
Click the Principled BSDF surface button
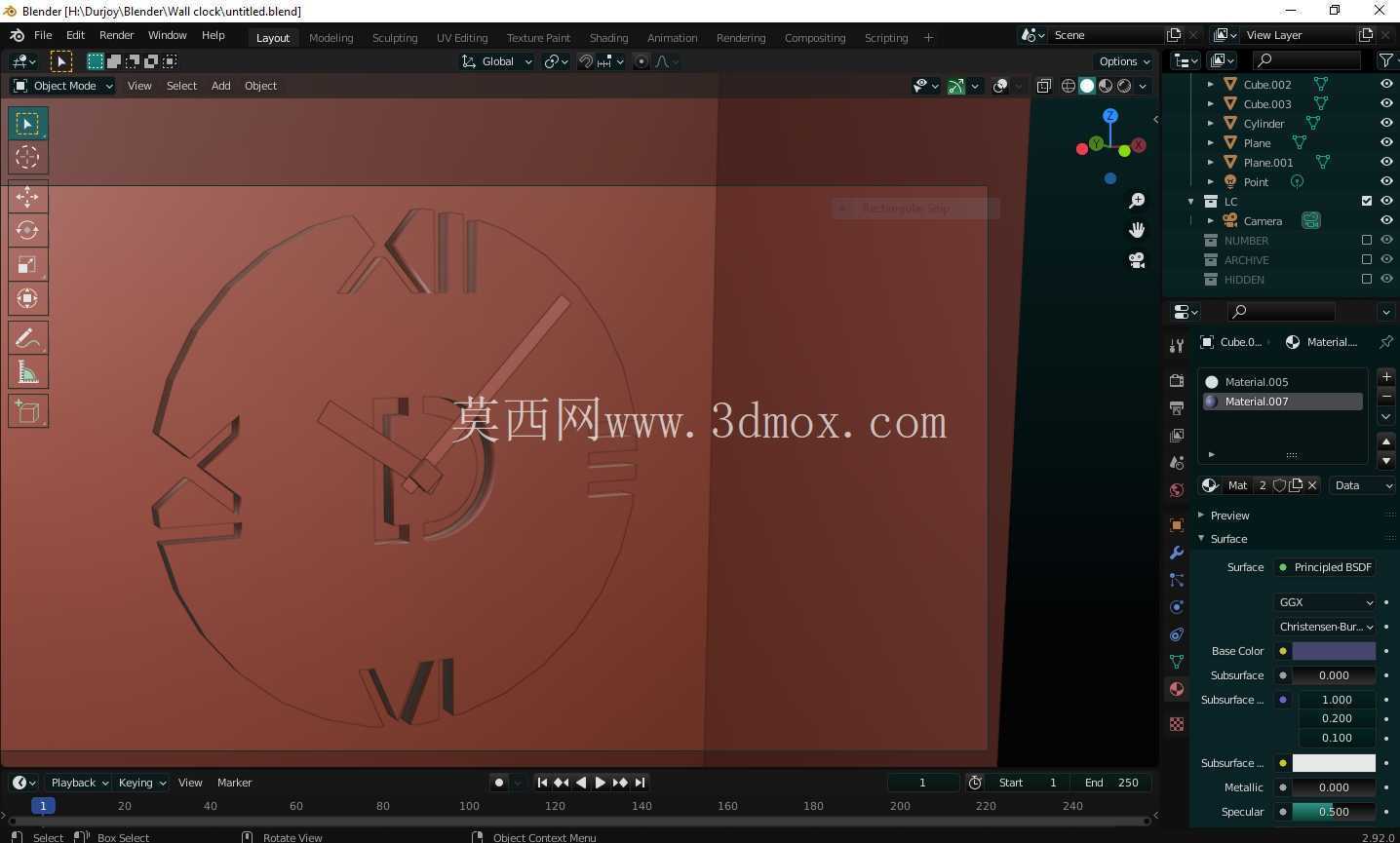[1326, 567]
